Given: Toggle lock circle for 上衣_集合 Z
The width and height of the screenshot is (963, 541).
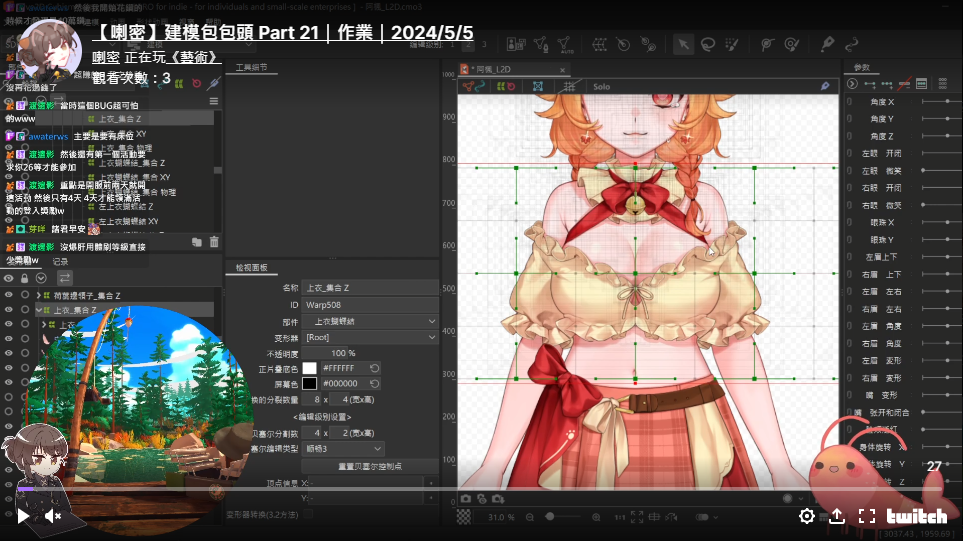Looking at the screenshot, I should (25, 309).
